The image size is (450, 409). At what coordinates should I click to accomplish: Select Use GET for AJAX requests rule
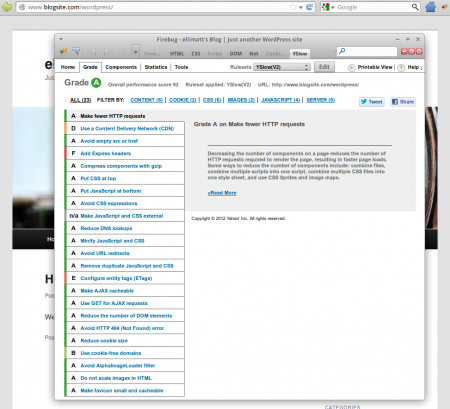[124, 303]
